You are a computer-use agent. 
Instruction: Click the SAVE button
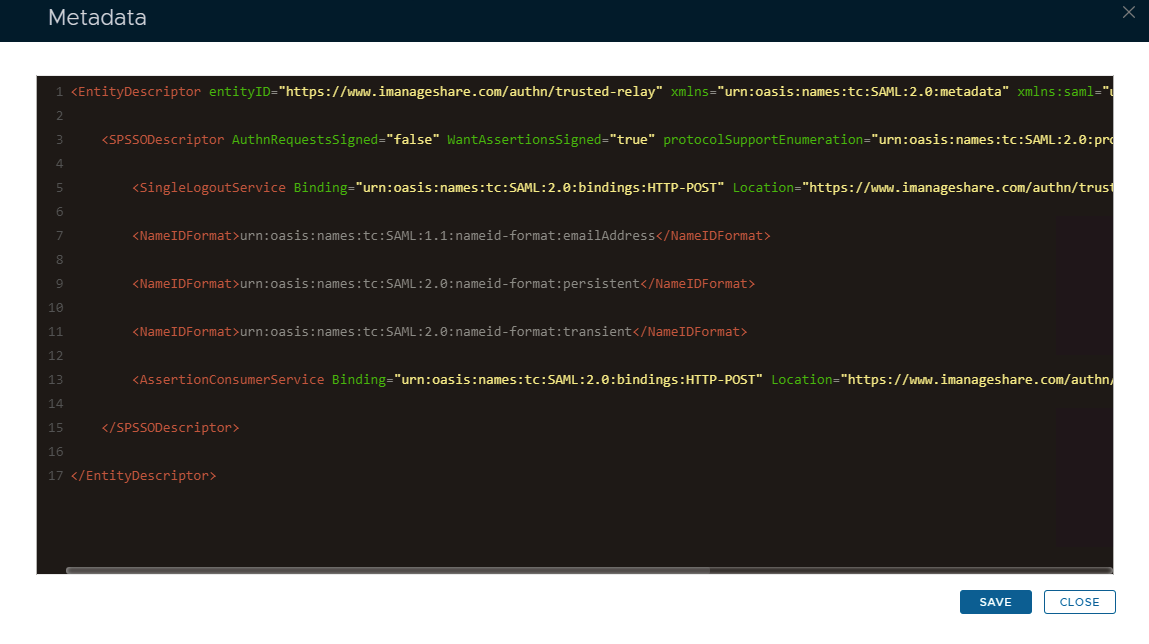click(x=995, y=602)
